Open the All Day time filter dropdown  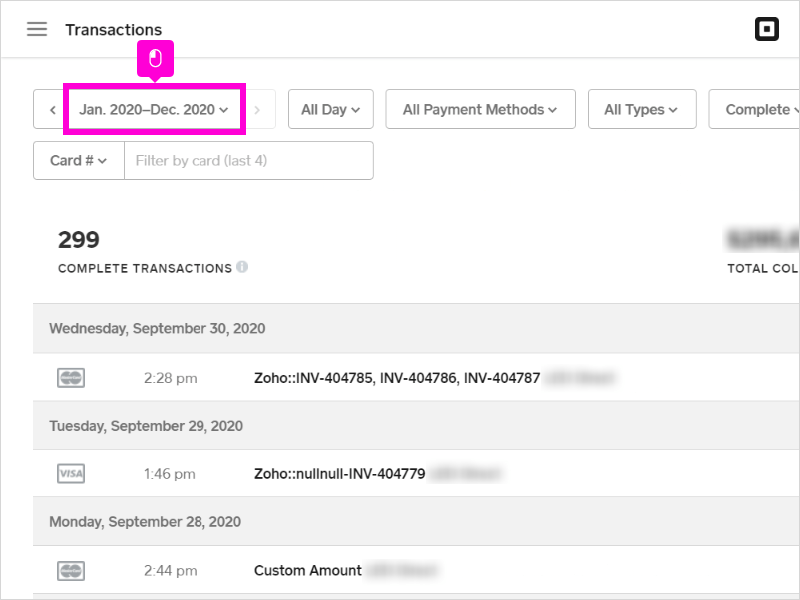[x=330, y=109]
